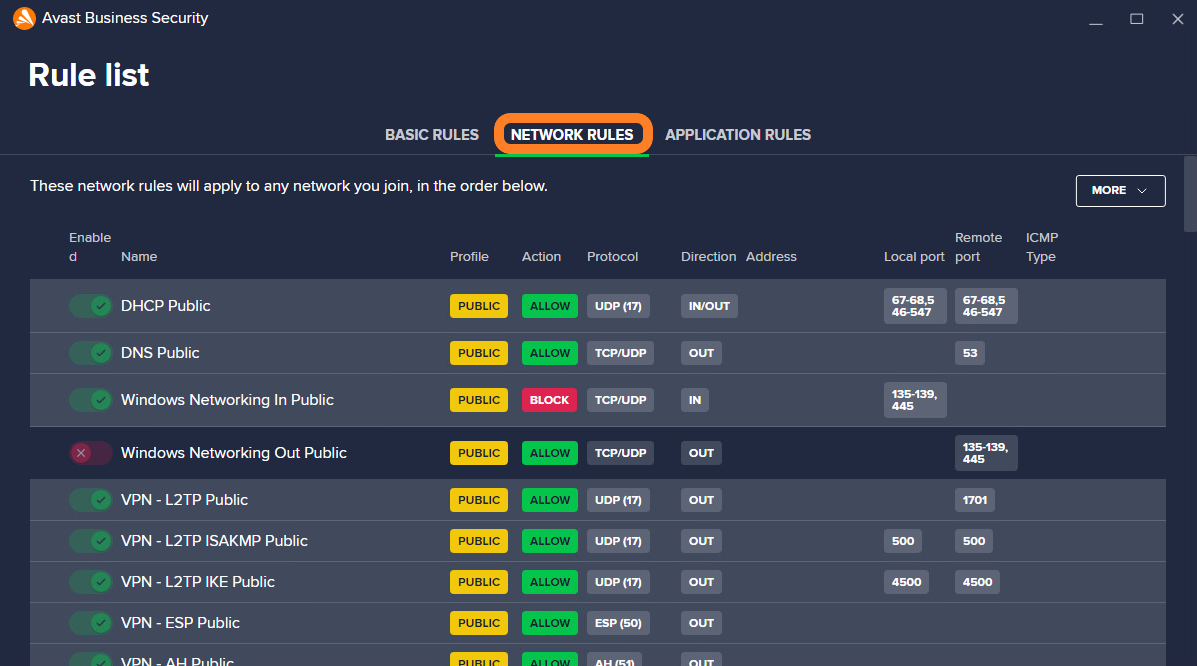Click PUBLIC badge in DNS Public row
This screenshot has width=1197, height=666.
[479, 353]
